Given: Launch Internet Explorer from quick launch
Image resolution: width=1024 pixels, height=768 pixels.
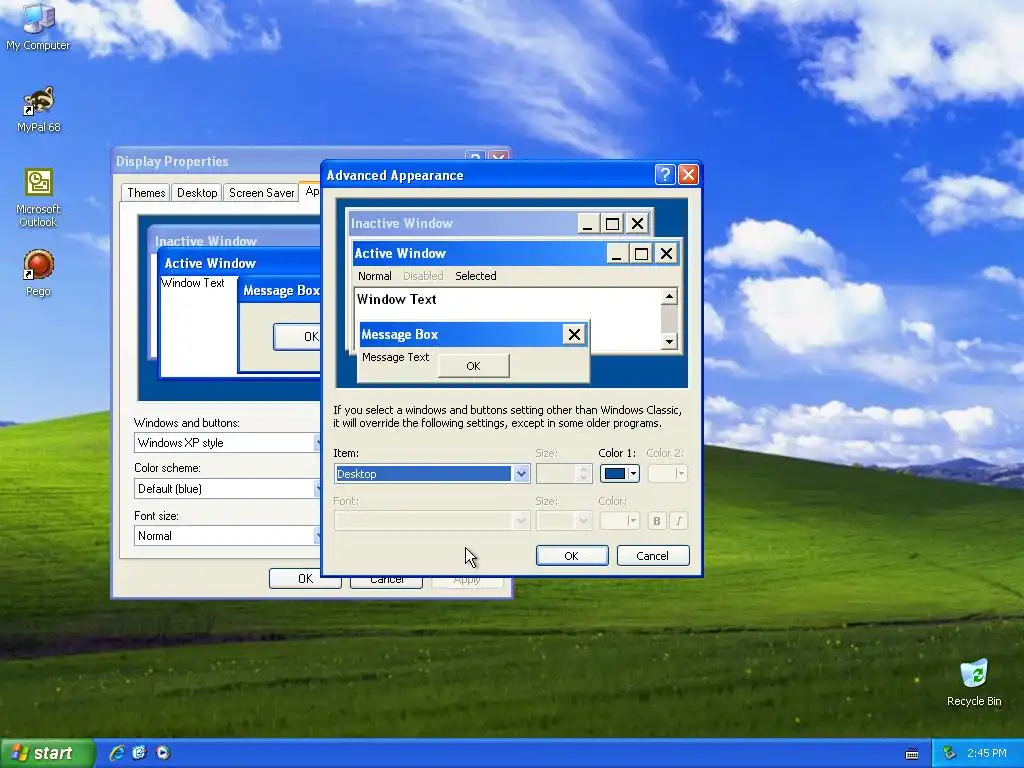Looking at the screenshot, I should point(117,753).
